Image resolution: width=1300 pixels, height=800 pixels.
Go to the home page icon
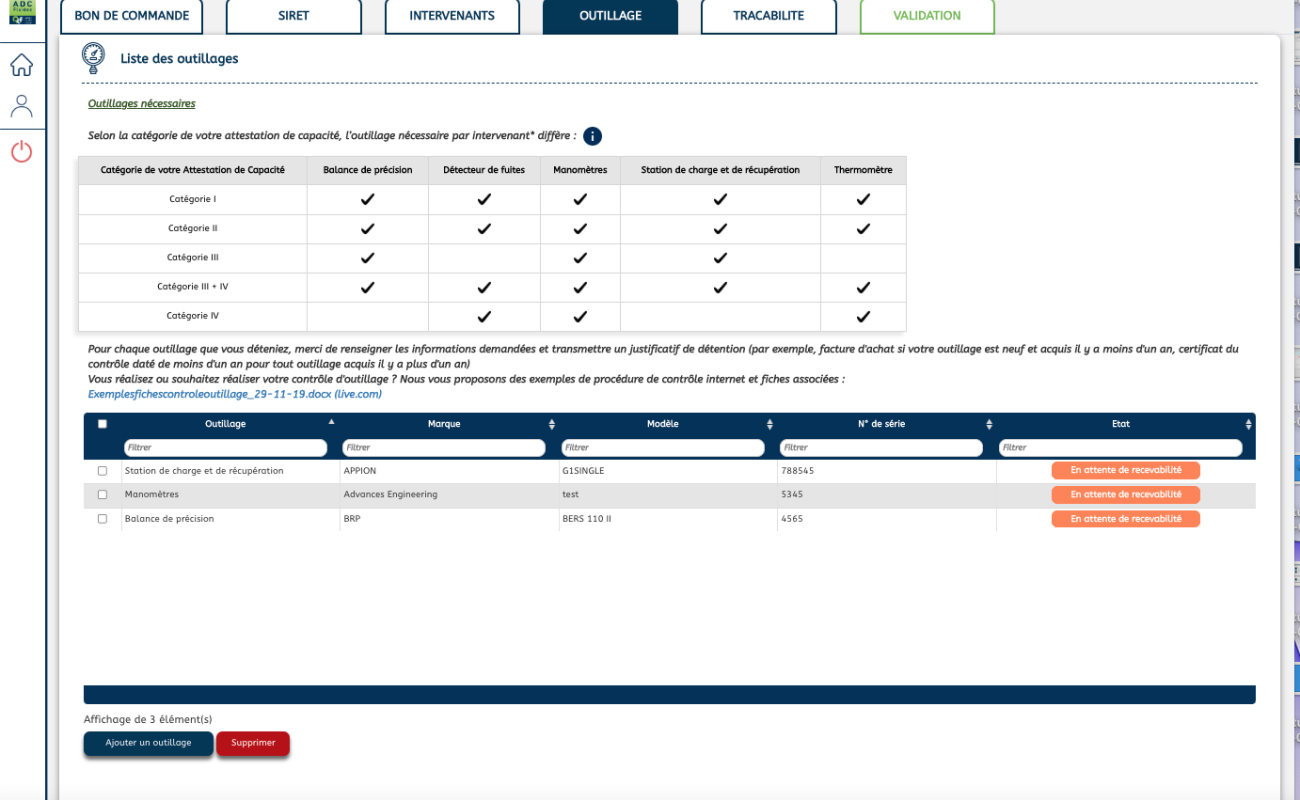tap(21, 65)
